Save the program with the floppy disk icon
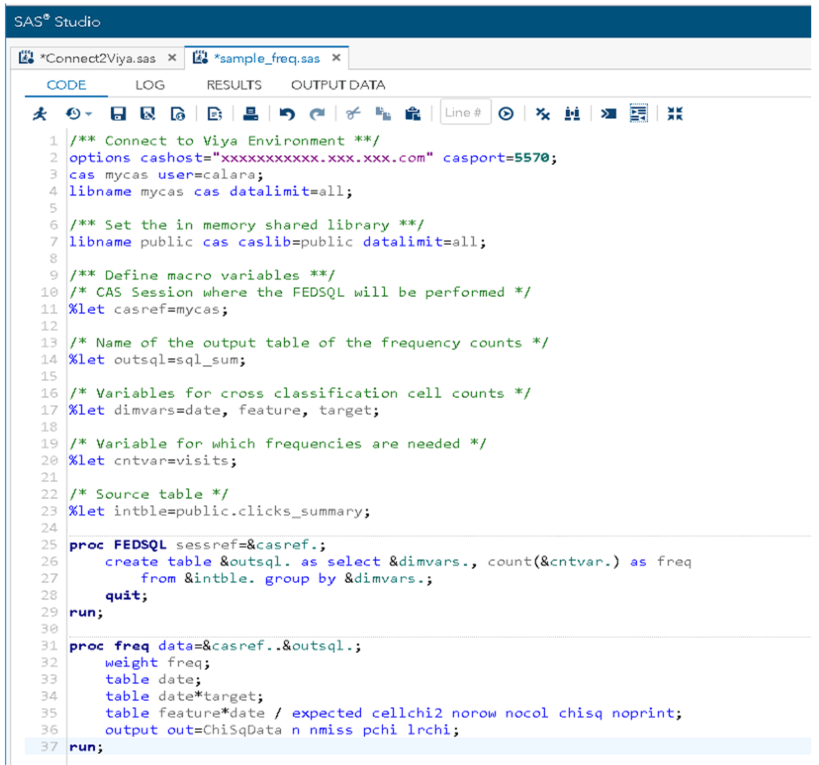Viewport: 819px width, 765px height. coord(118,113)
